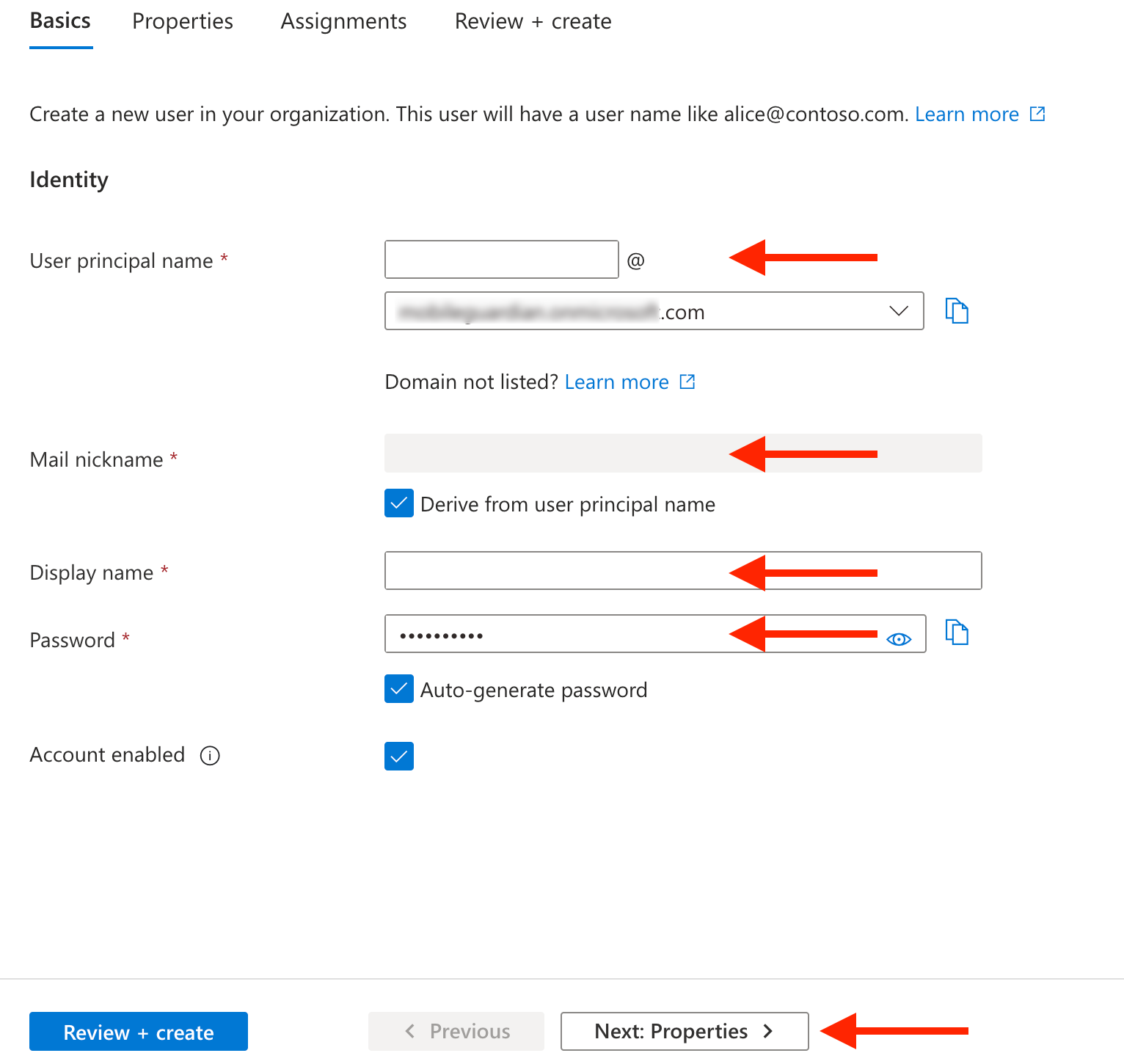This screenshot has width=1124, height=1064.
Task: Open the domain combo box ending in .com
Action: [x=654, y=311]
